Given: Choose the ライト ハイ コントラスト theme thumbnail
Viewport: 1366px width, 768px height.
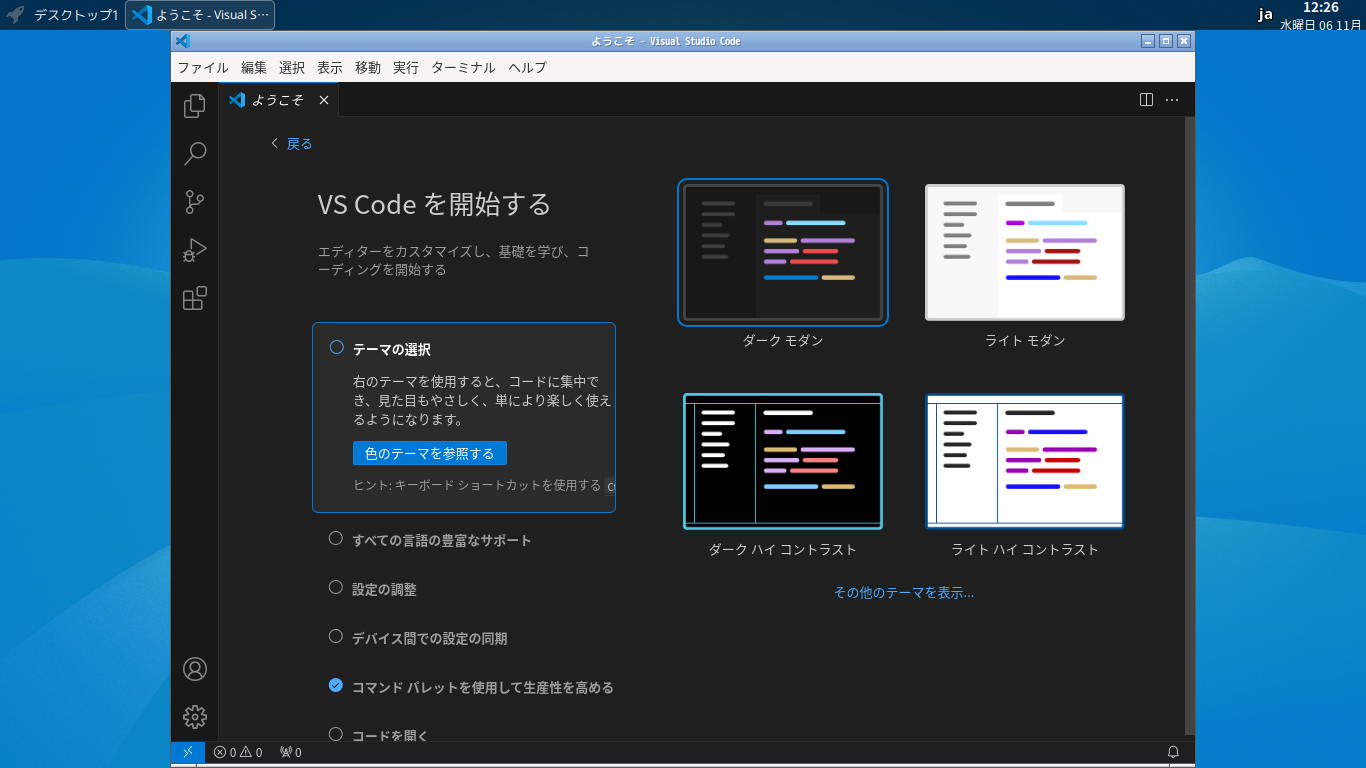Looking at the screenshot, I should coord(1025,461).
